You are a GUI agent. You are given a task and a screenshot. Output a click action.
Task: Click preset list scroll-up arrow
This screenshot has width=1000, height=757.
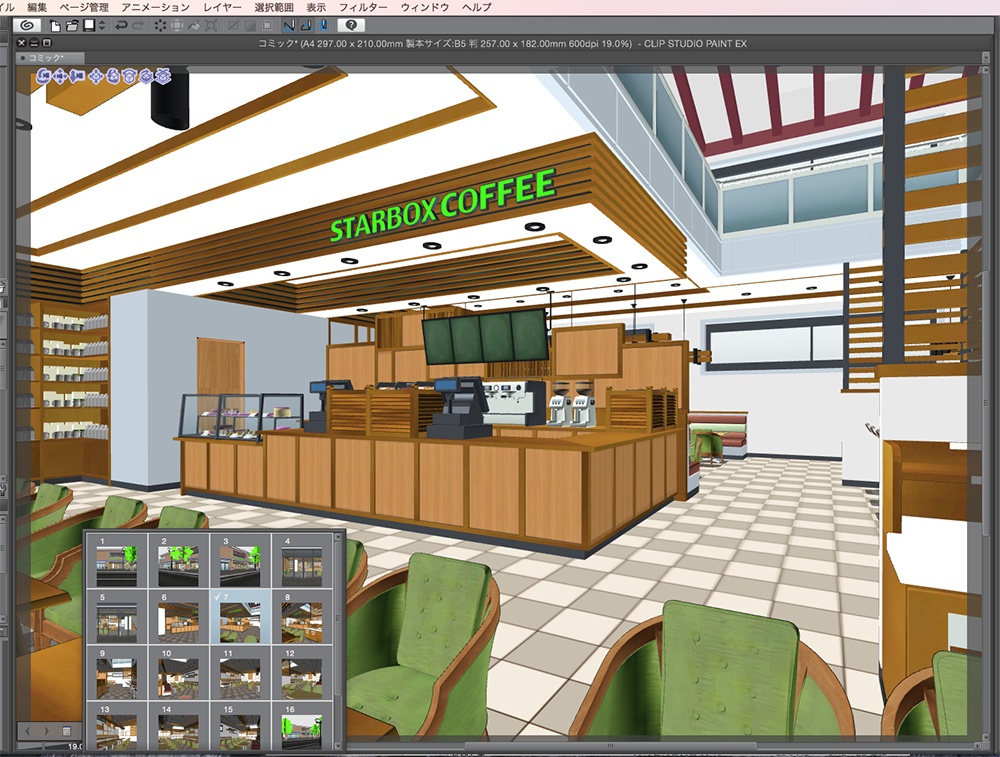[338, 538]
